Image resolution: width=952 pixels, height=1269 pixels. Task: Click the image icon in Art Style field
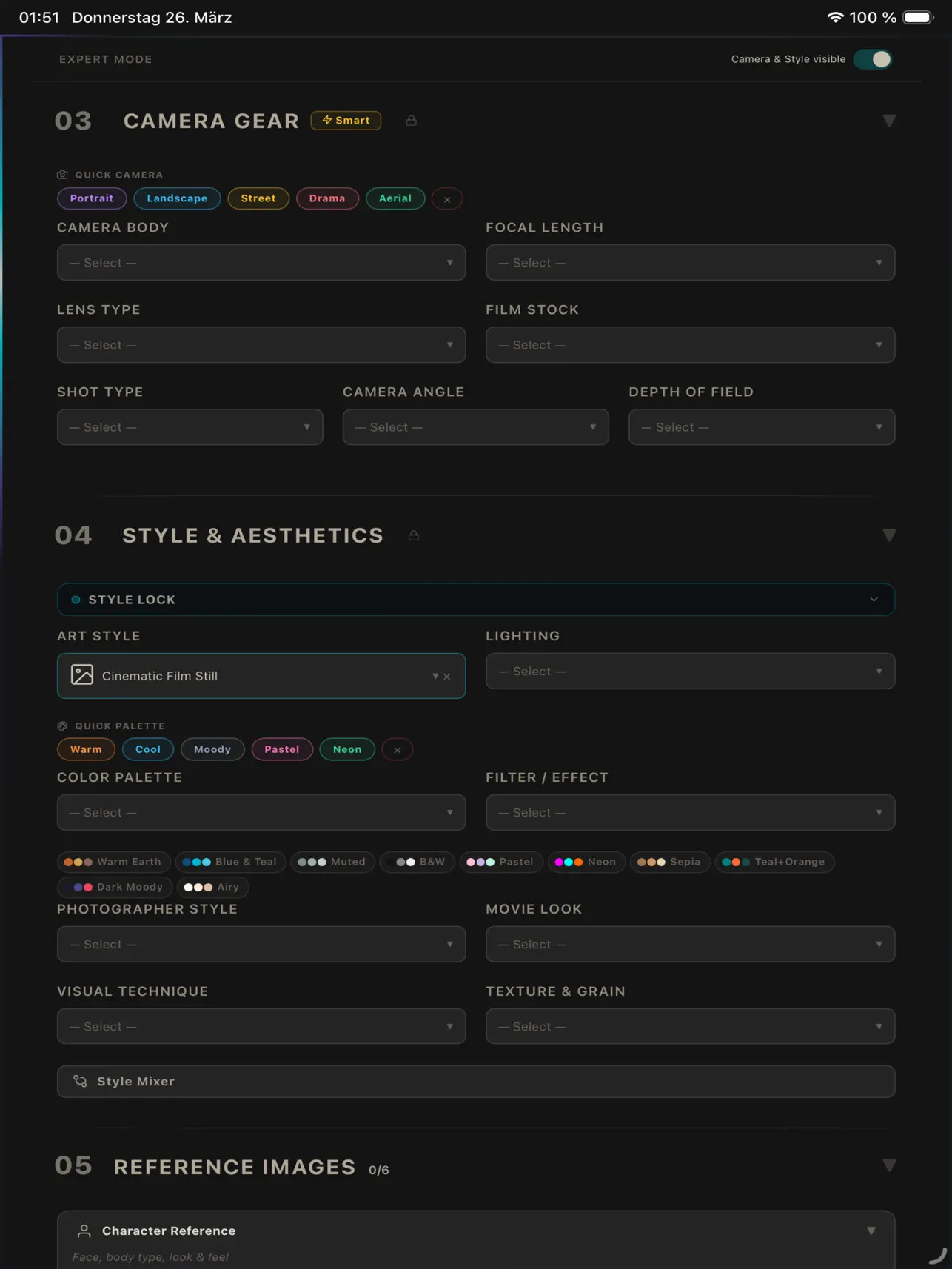(82, 674)
